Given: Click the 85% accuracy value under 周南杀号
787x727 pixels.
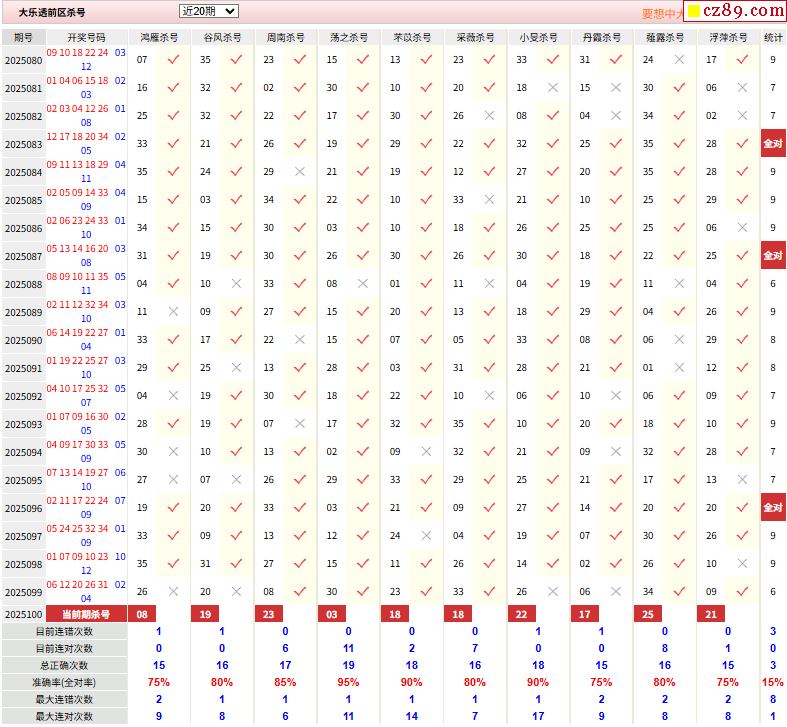Looking at the screenshot, I should click(285, 682).
